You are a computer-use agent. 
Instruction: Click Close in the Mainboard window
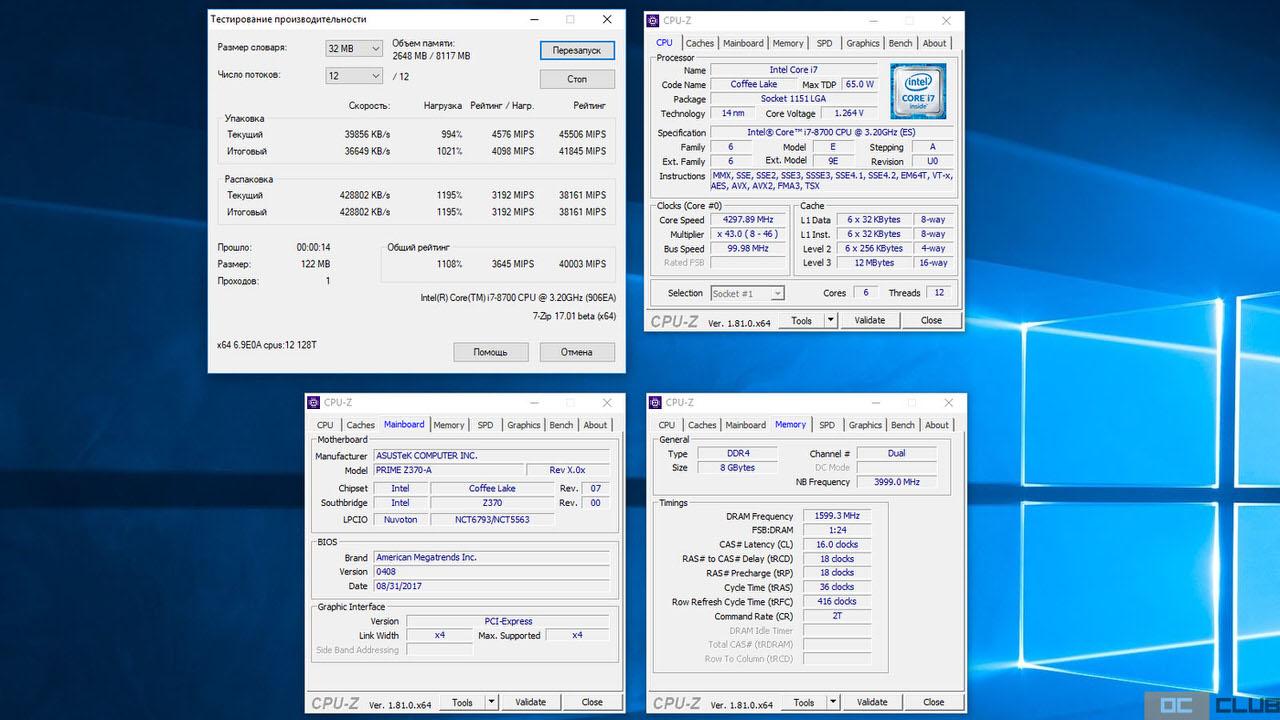(x=592, y=702)
